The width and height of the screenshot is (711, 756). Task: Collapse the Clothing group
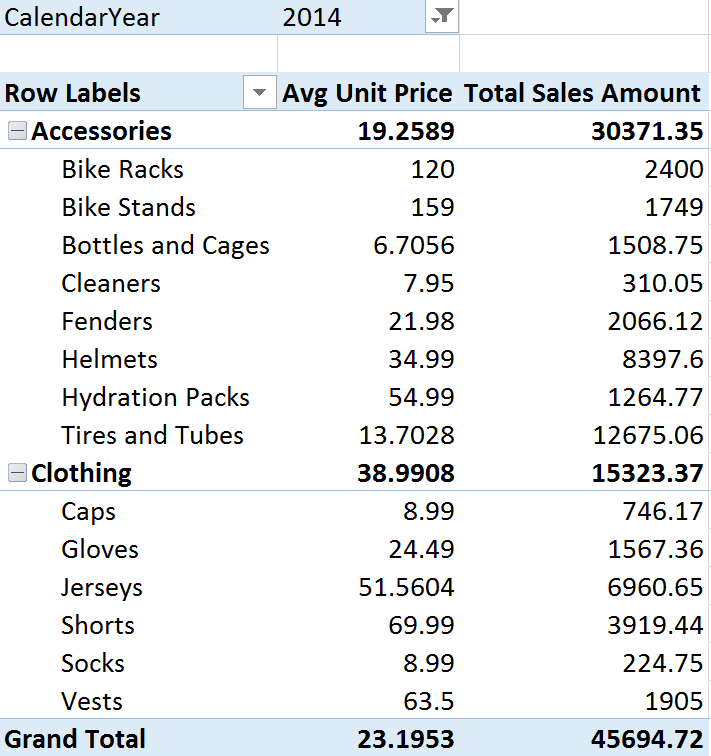tap(17, 474)
